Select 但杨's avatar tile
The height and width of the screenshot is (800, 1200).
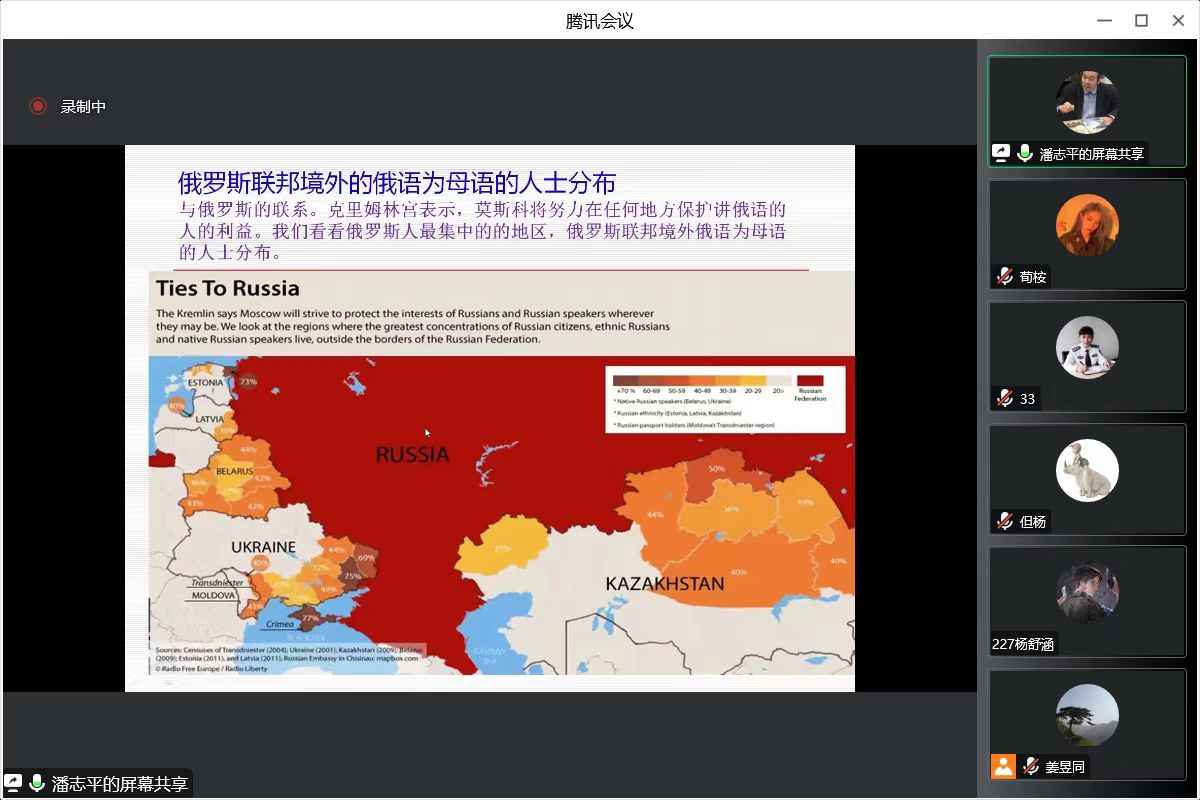1086,470
